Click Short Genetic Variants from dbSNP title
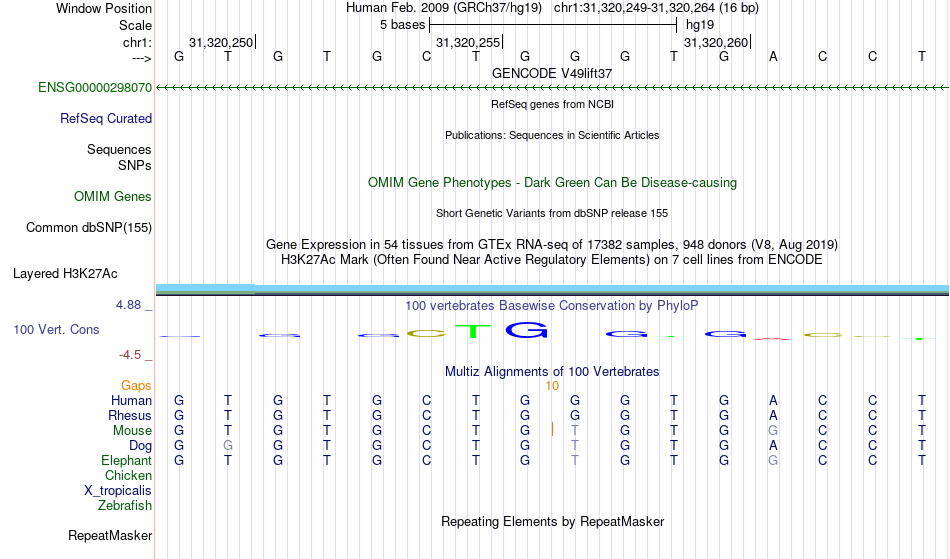Screen dimensions: 950x559 tap(552, 213)
